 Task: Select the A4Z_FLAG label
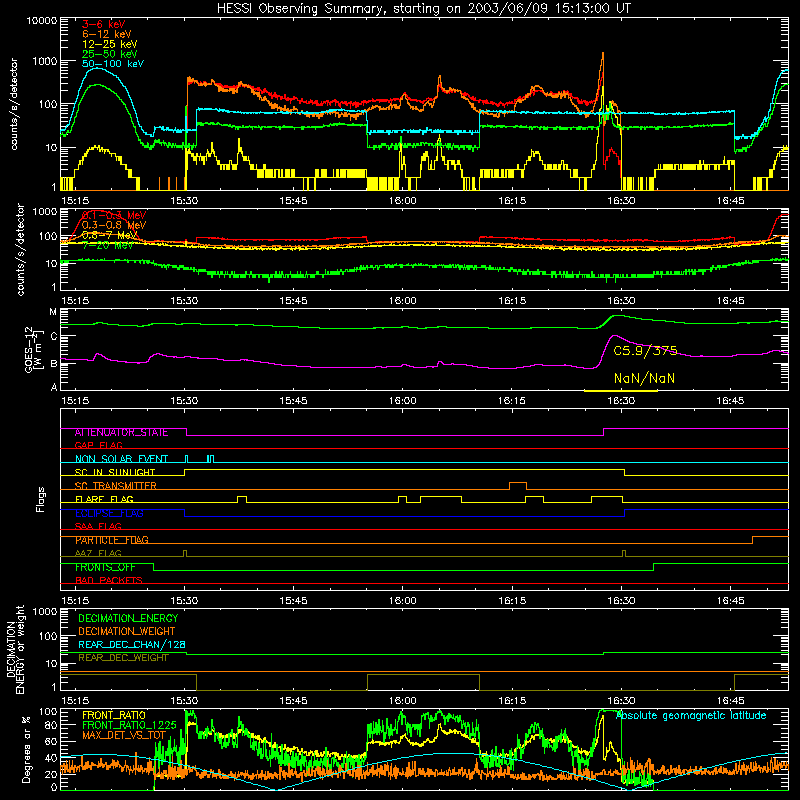(98, 554)
